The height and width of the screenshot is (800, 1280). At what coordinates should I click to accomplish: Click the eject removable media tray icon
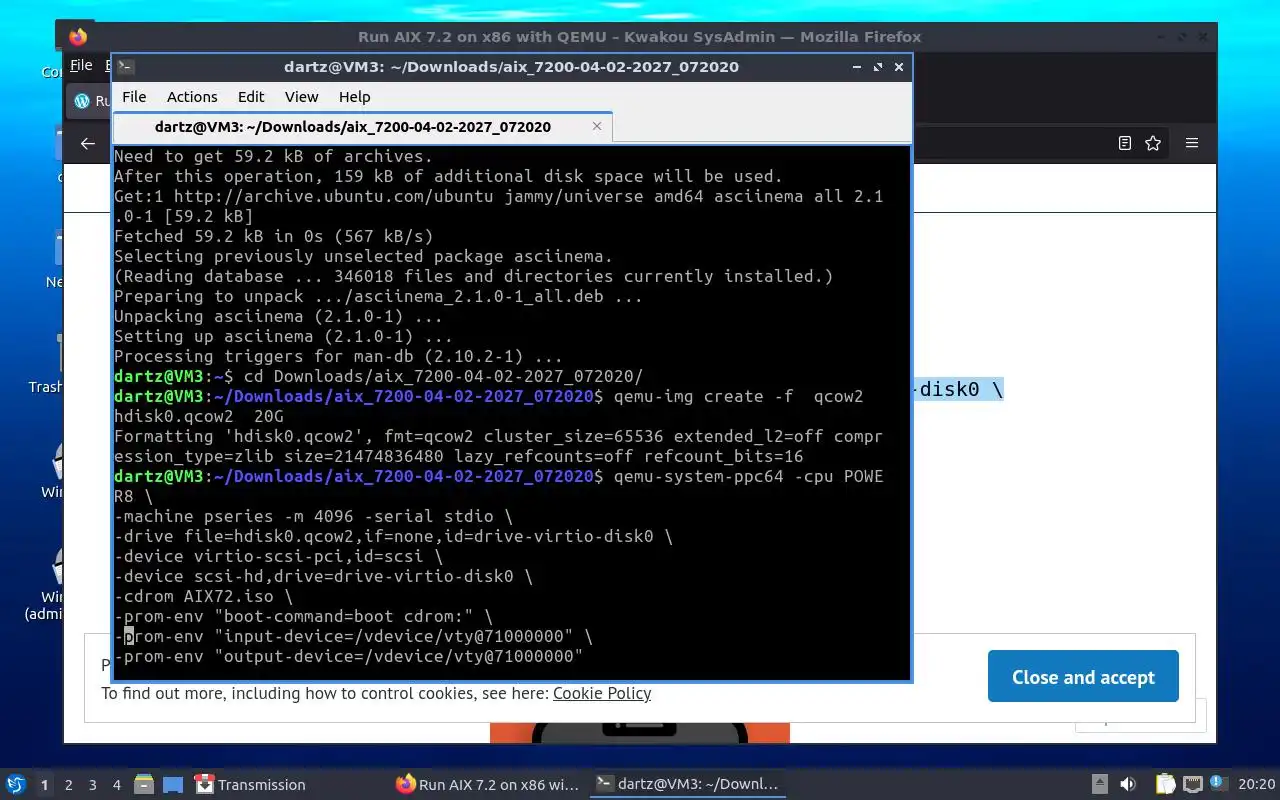(x=1099, y=785)
